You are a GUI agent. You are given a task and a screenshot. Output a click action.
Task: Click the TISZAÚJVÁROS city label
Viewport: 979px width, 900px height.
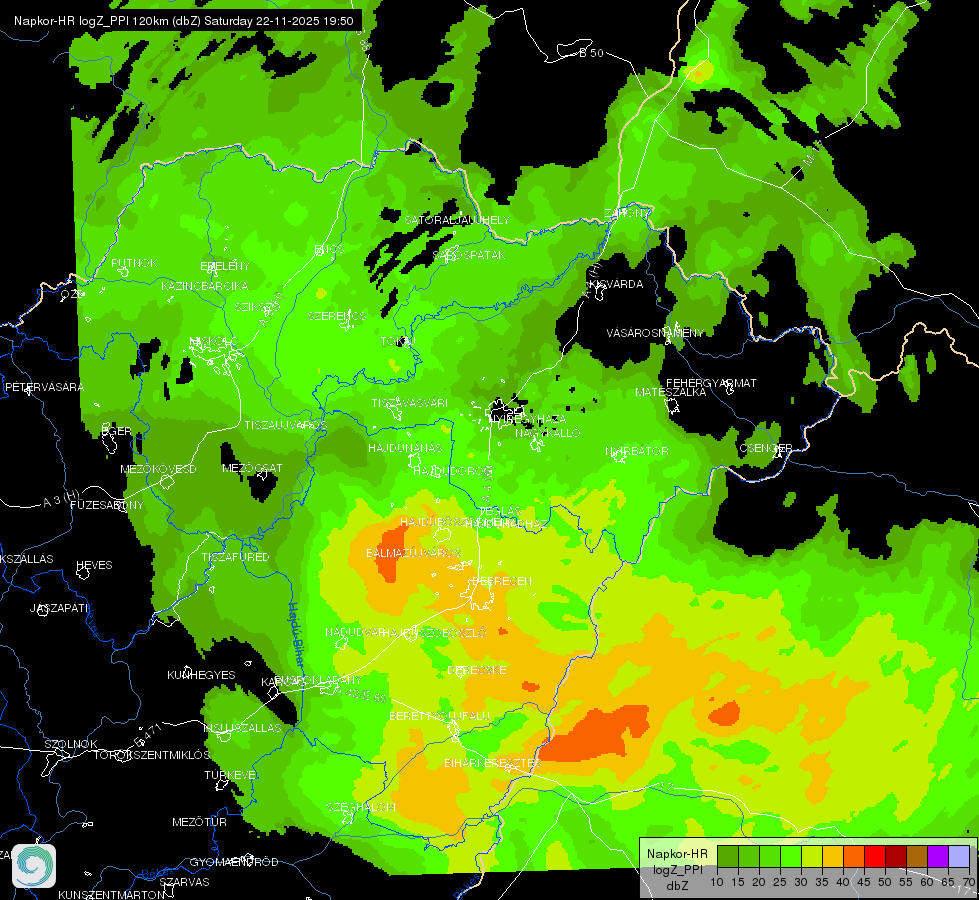285,425
